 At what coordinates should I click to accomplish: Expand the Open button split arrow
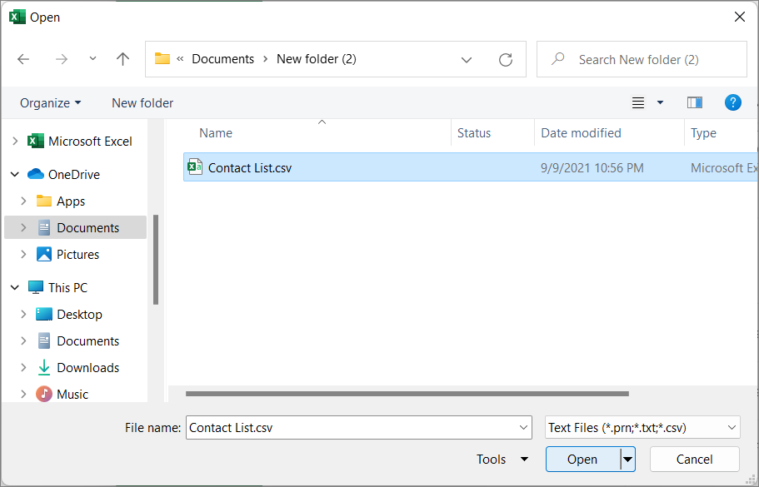[627, 459]
